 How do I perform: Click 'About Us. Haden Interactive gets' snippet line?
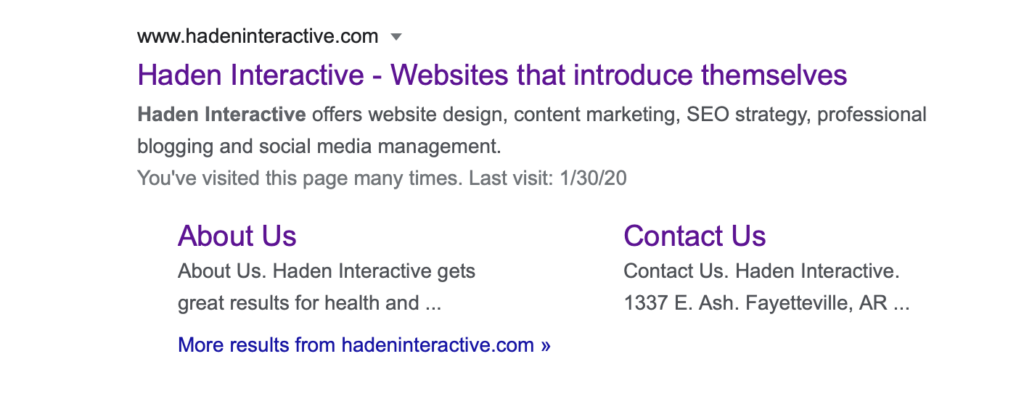pyautogui.click(x=327, y=271)
